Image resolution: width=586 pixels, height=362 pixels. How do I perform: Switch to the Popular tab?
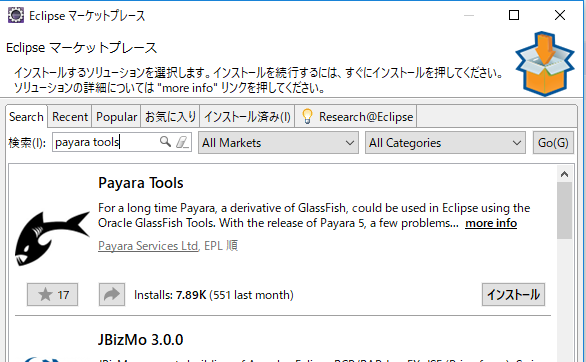pos(117,117)
